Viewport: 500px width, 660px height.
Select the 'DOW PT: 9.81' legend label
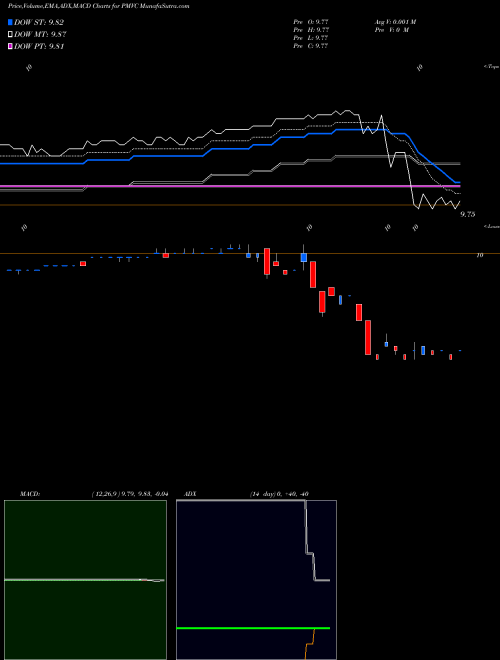(x=39, y=47)
